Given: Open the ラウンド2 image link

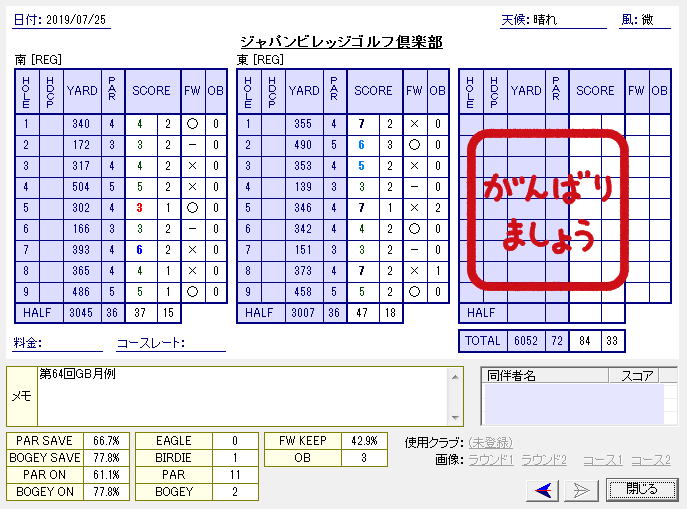Looking at the screenshot, I should pyautogui.click(x=544, y=460).
